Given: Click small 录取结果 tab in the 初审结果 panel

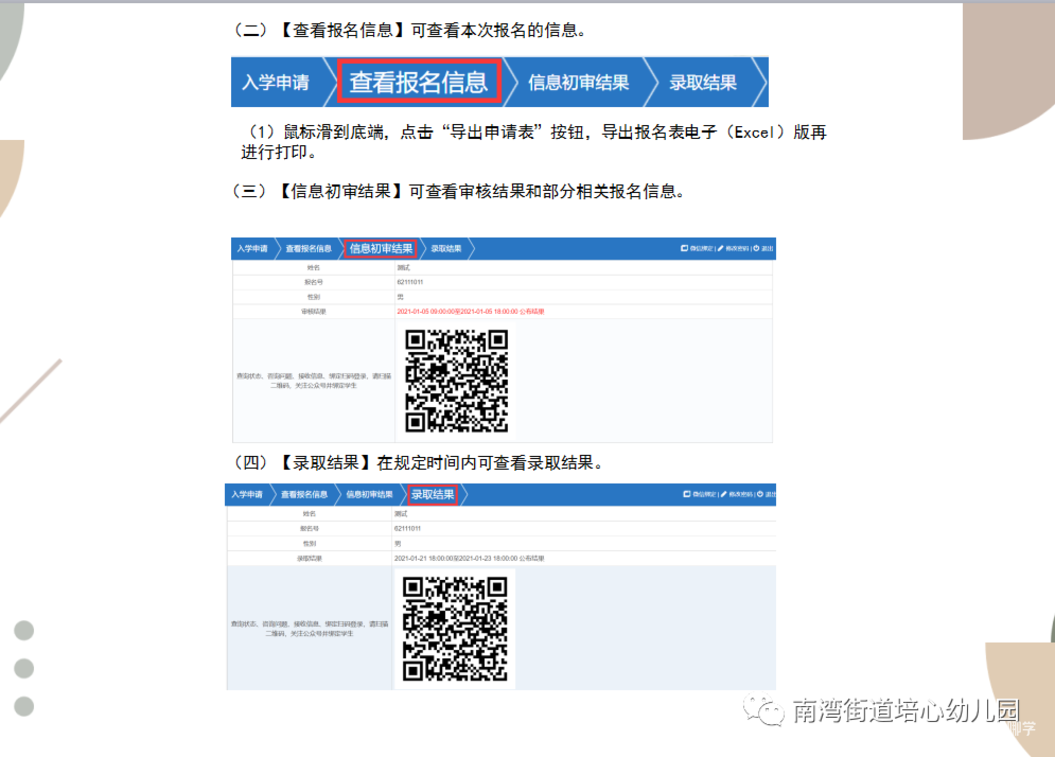Looking at the screenshot, I should [446, 249].
